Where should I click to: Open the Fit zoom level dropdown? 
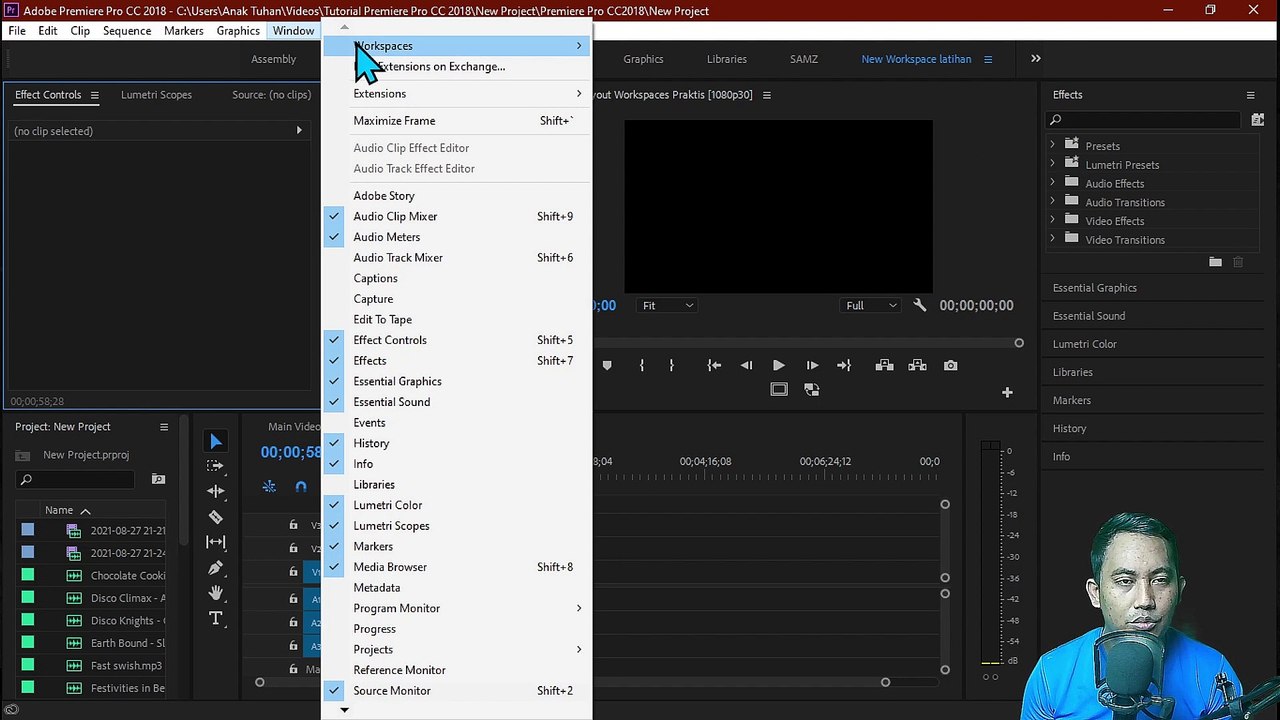pyautogui.click(x=667, y=305)
